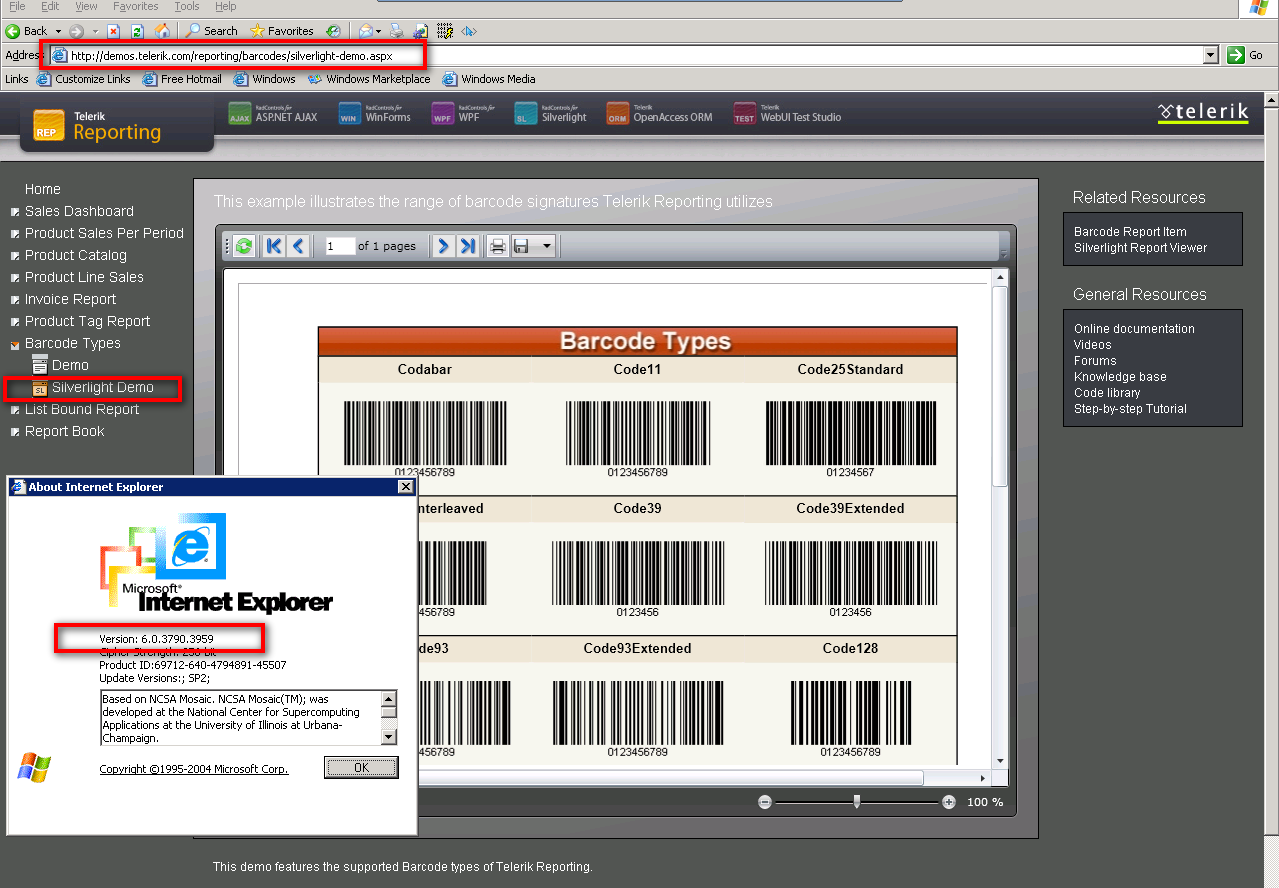Go to previous report page
The image size is (1279, 888).
coord(298,246)
